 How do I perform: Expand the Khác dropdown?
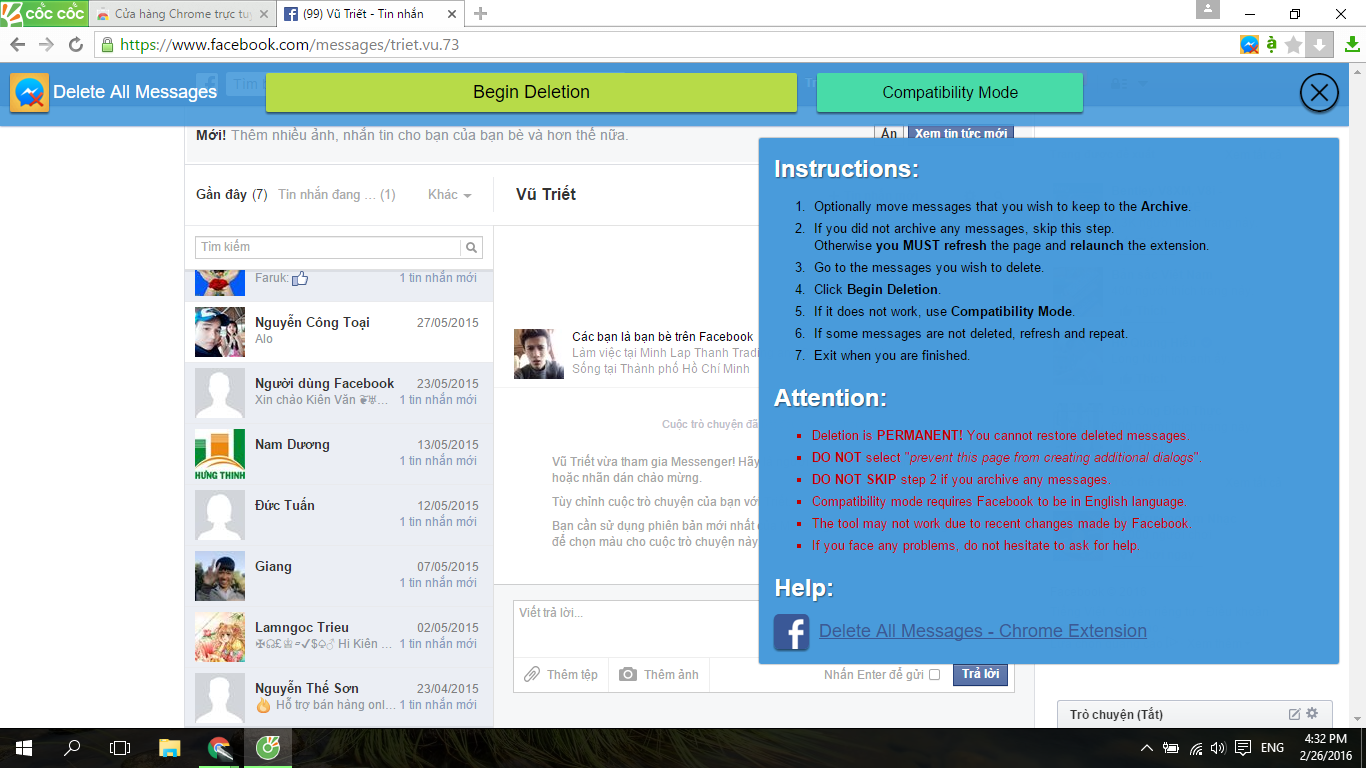click(x=449, y=195)
